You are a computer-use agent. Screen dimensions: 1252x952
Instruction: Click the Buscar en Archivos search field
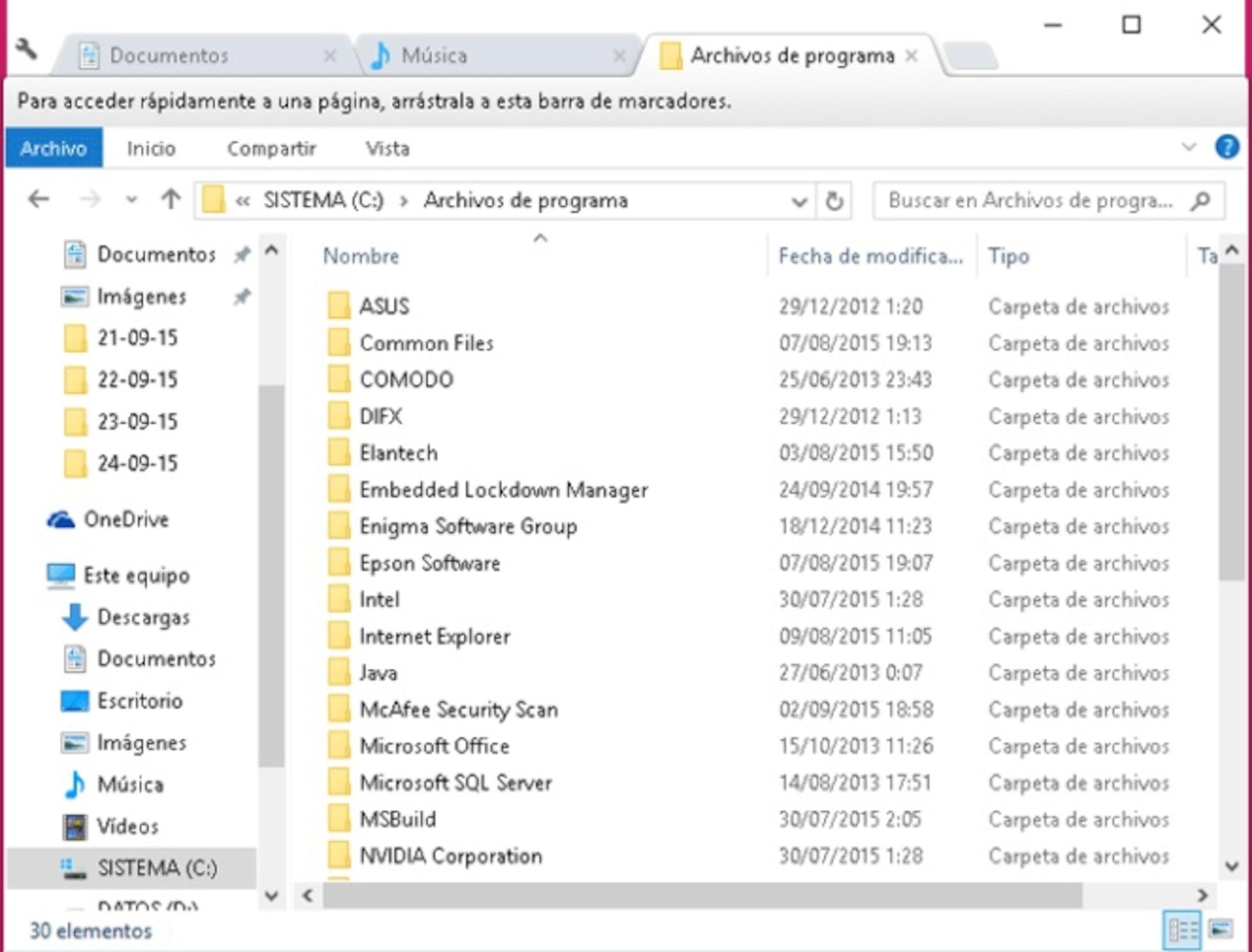click(x=1030, y=201)
